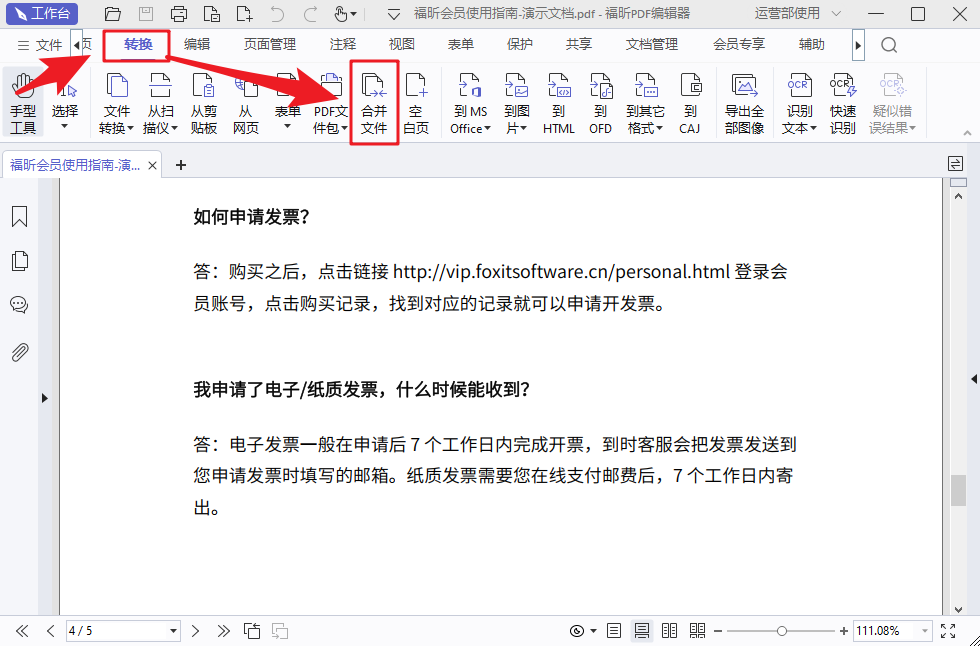
Task: Switch to continuous page view mode
Action: pos(642,631)
